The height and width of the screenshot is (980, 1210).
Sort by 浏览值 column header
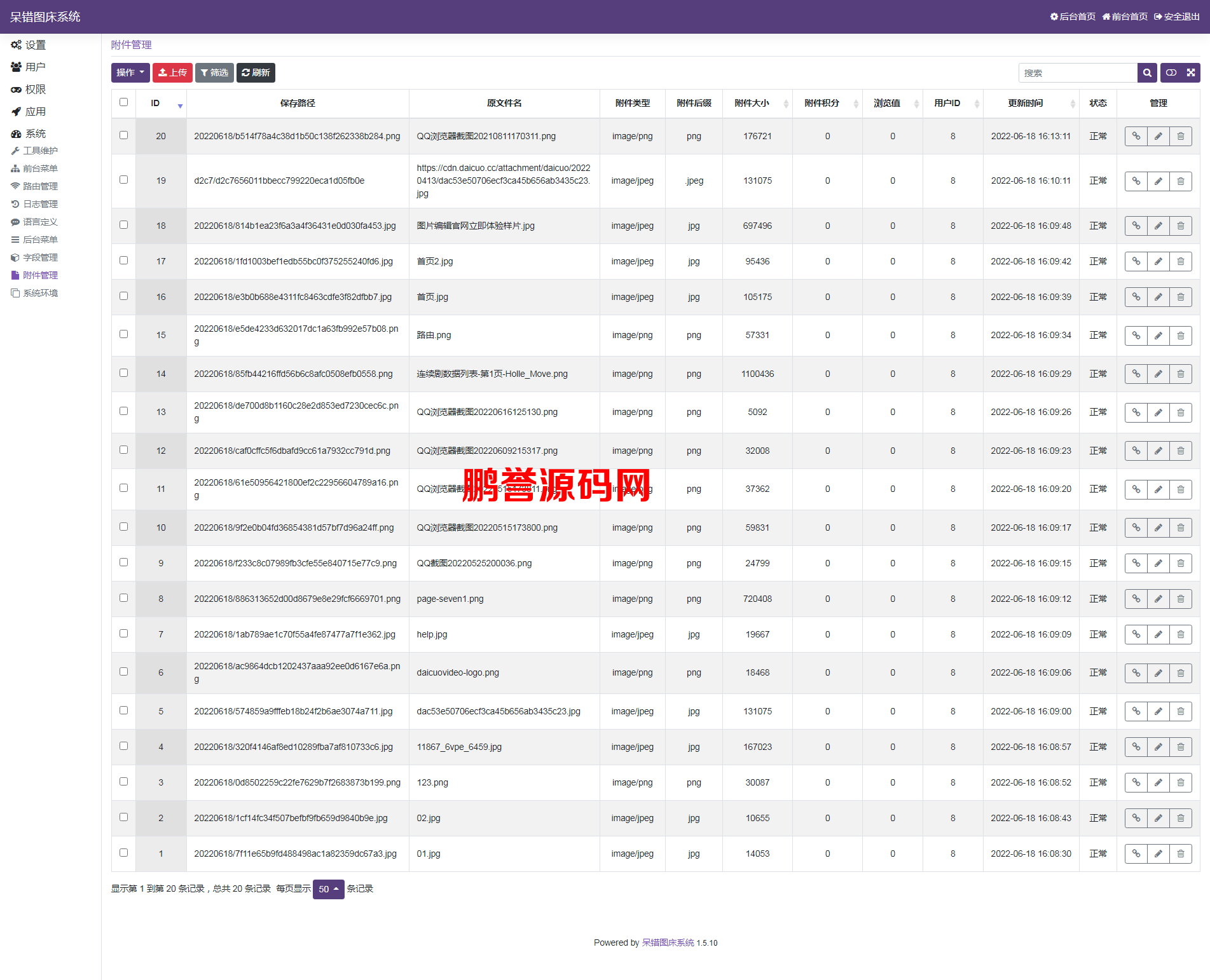pos(892,104)
